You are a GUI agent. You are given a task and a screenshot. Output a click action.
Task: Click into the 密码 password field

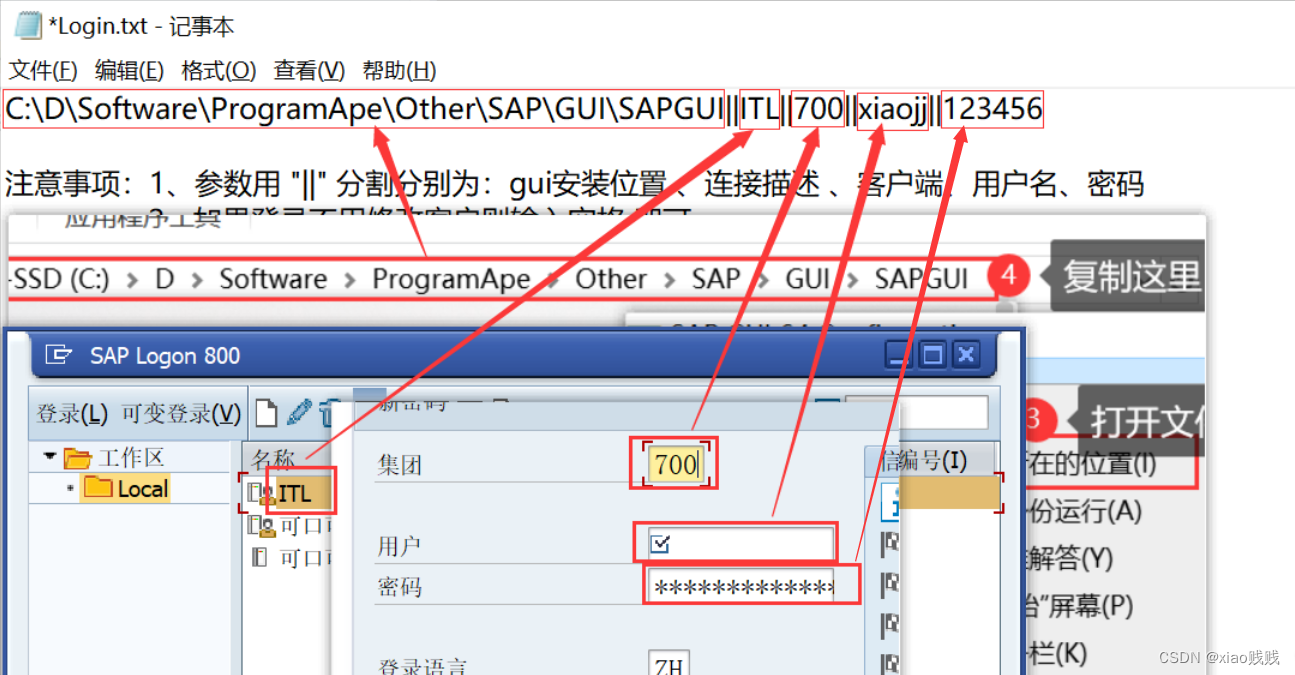point(740,588)
